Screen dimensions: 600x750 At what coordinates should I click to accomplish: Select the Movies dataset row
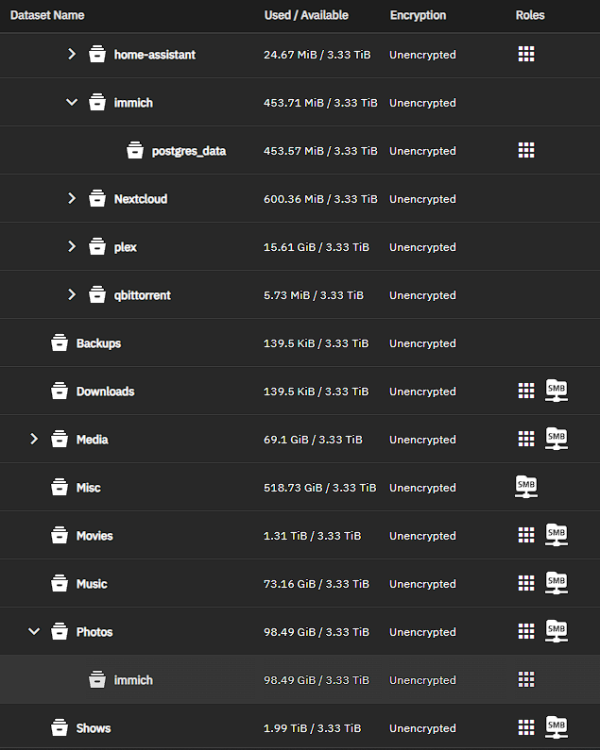click(x=95, y=536)
